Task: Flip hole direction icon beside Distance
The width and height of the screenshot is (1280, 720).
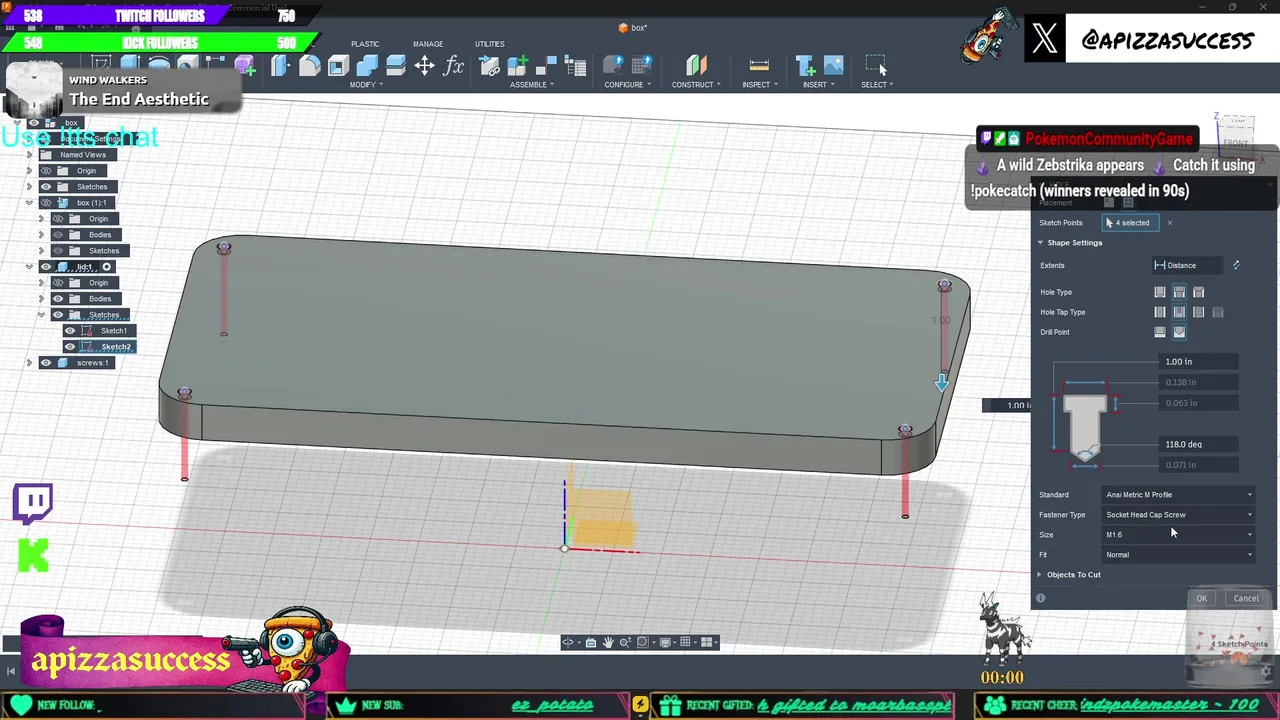Action: click(1236, 265)
